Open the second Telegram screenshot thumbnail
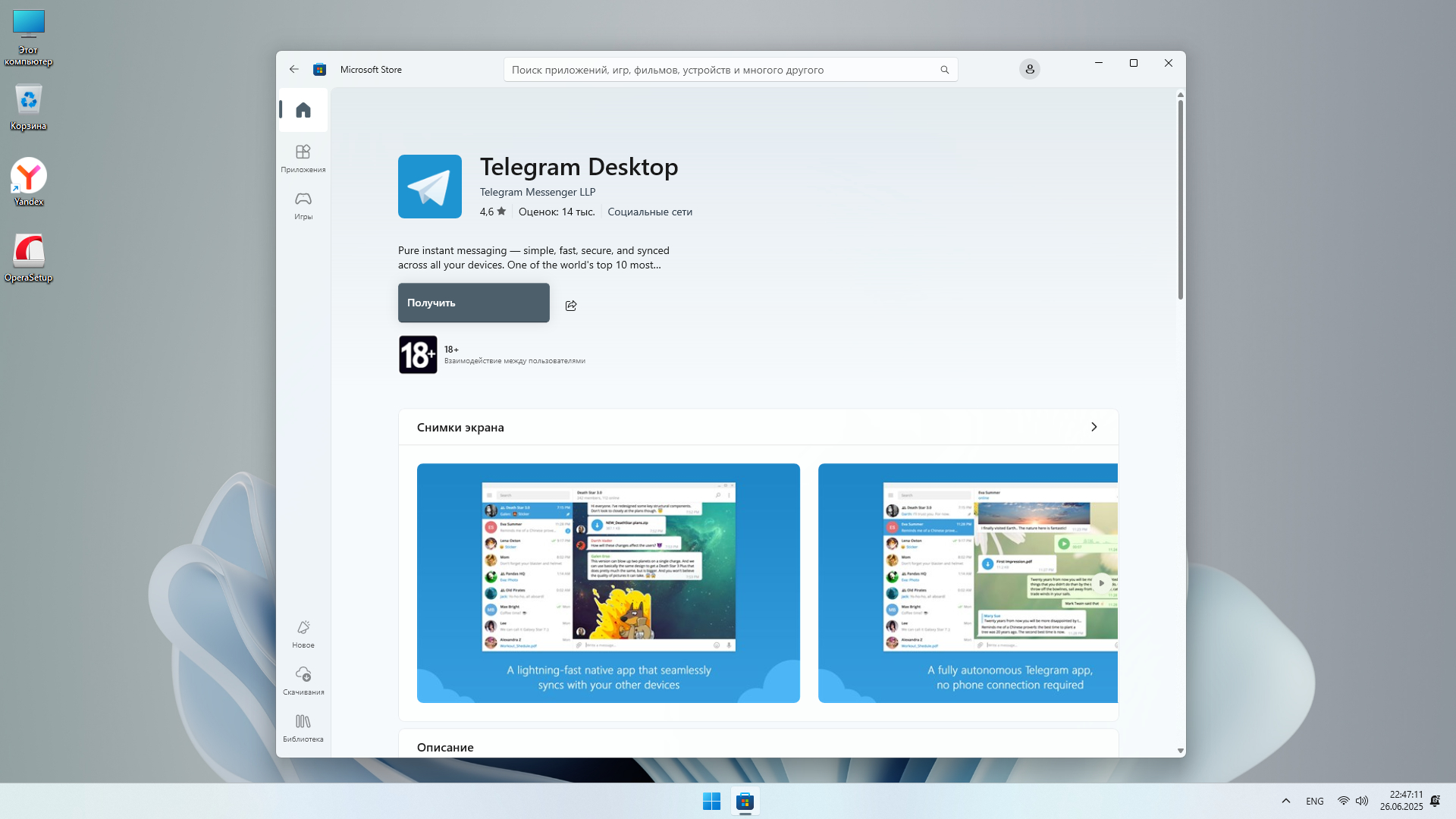Image resolution: width=1456 pixels, height=819 pixels. click(x=968, y=583)
